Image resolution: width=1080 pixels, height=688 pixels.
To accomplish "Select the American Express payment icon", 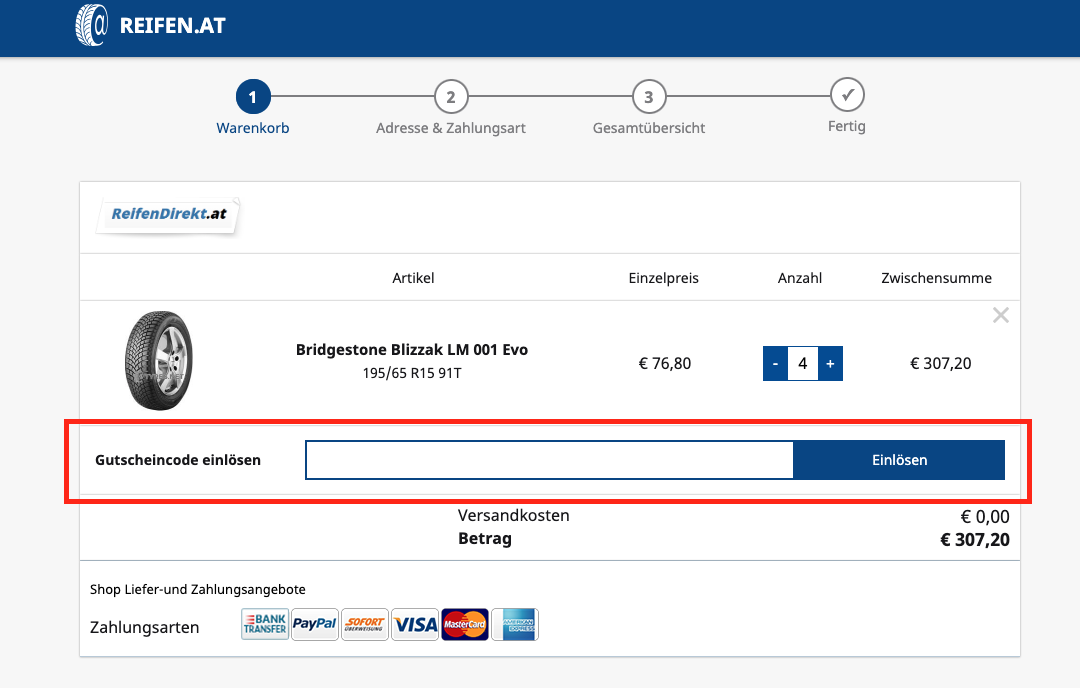I will 515,625.
